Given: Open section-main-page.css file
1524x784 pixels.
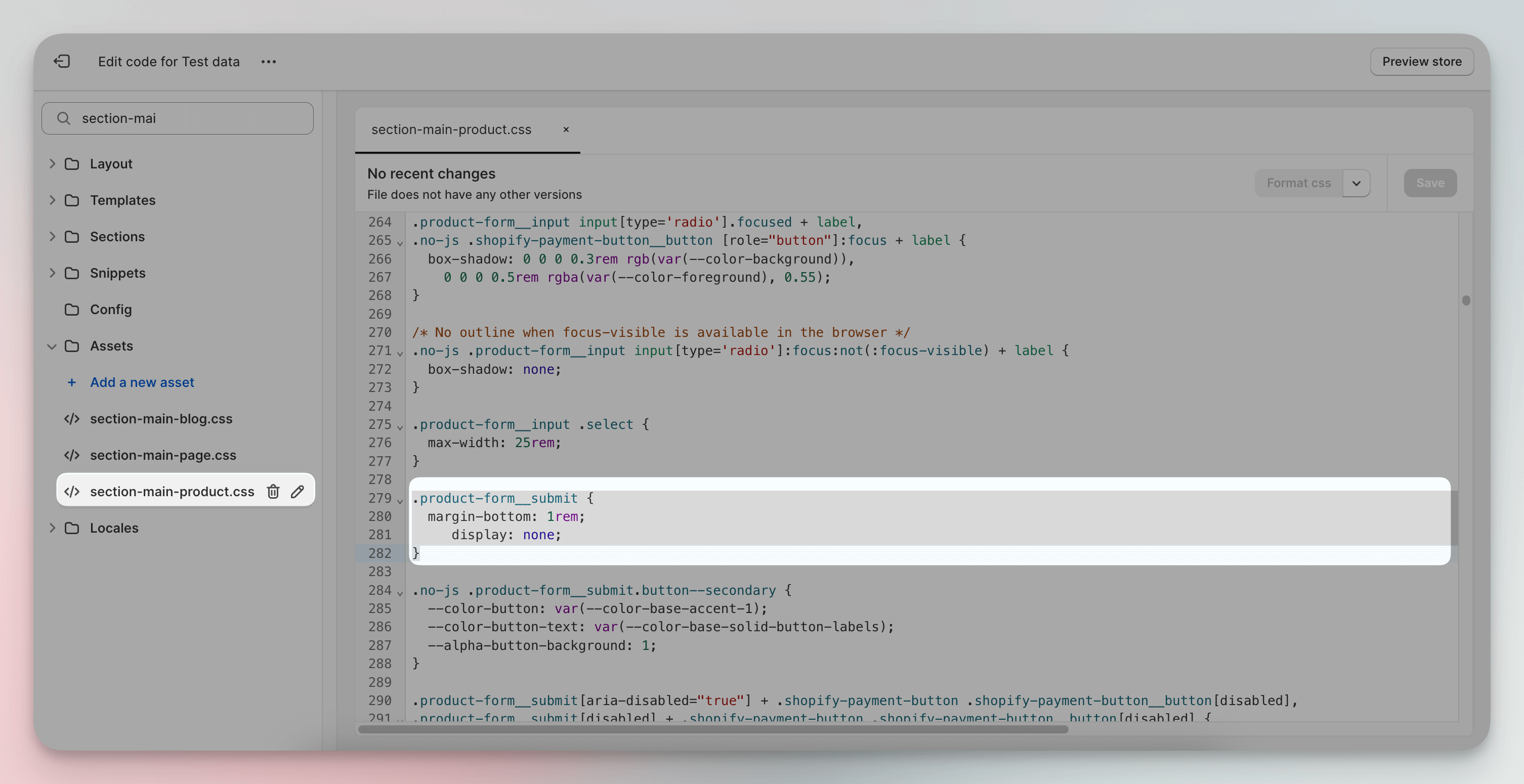Looking at the screenshot, I should pos(163,455).
